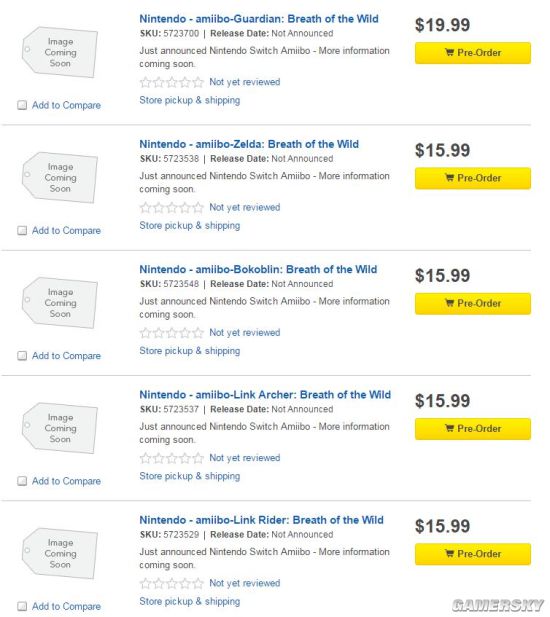Tick Add to Compare for Bokoblin amiibo
This screenshot has height=617, width=550.
point(22,356)
